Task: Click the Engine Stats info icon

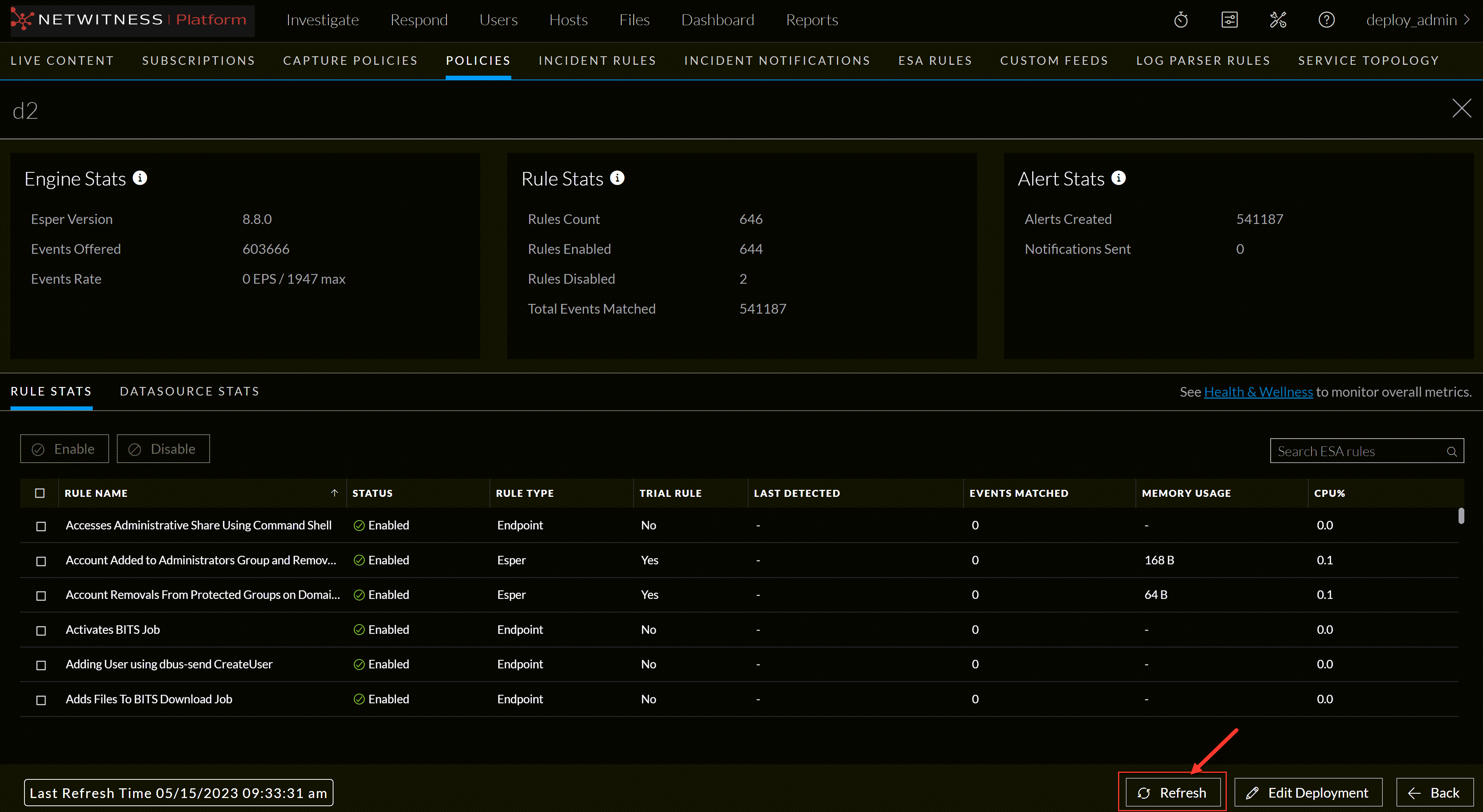Action: coord(140,177)
